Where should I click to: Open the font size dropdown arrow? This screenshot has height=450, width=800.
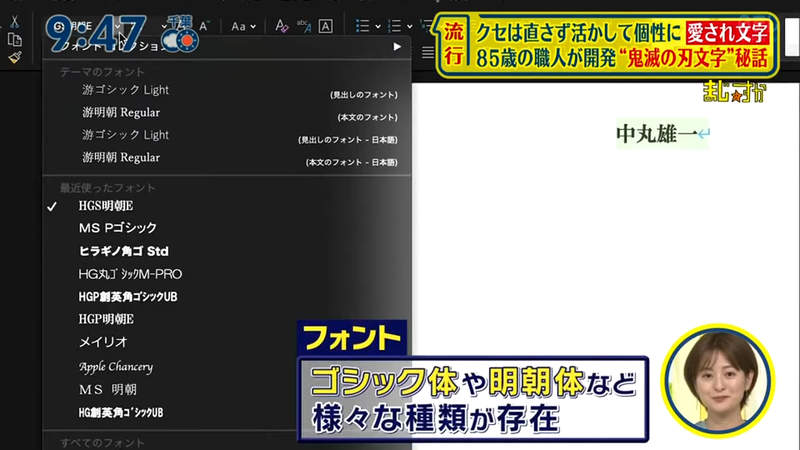tap(164, 26)
